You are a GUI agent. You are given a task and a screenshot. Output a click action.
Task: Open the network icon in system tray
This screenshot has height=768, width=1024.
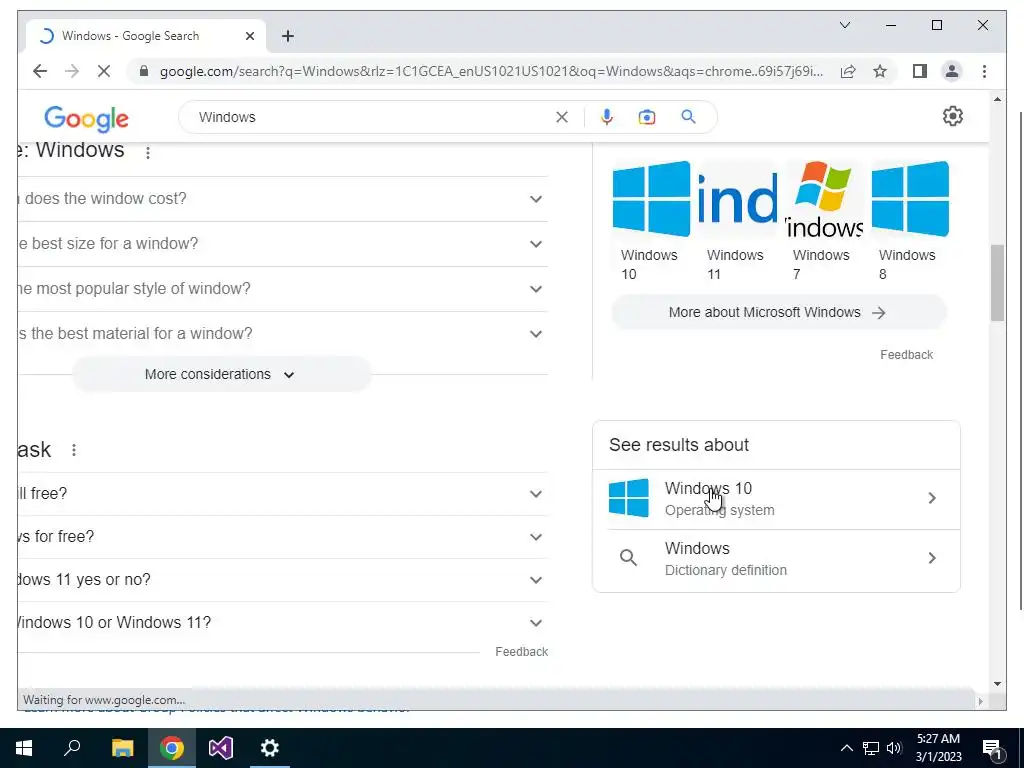(871, 748)
